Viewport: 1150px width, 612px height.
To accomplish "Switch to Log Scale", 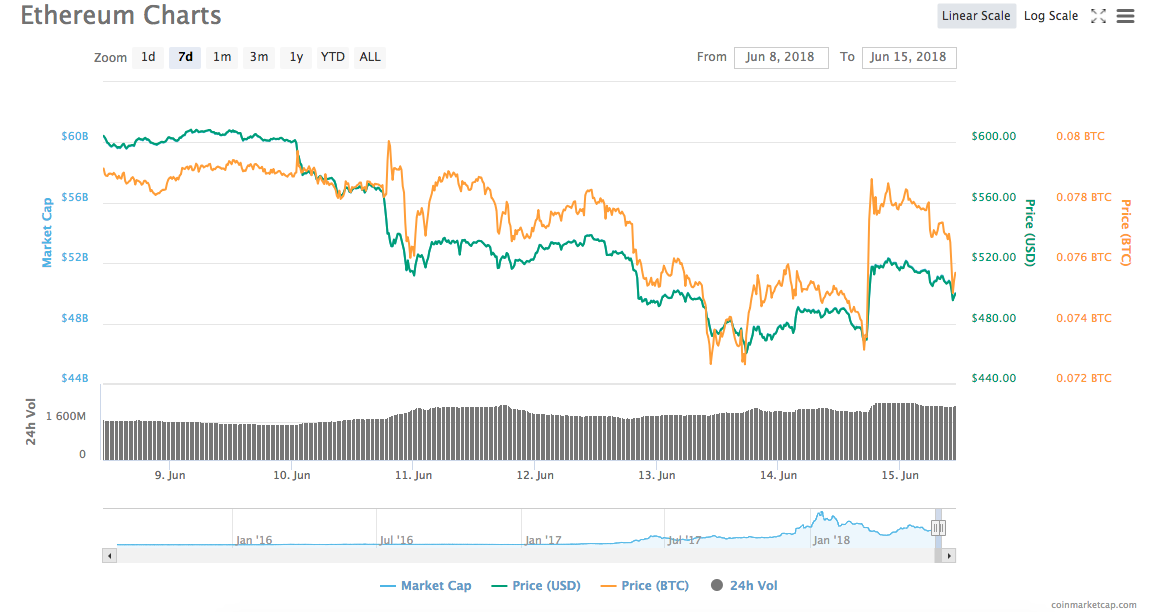I will [x=1050, y=16].
